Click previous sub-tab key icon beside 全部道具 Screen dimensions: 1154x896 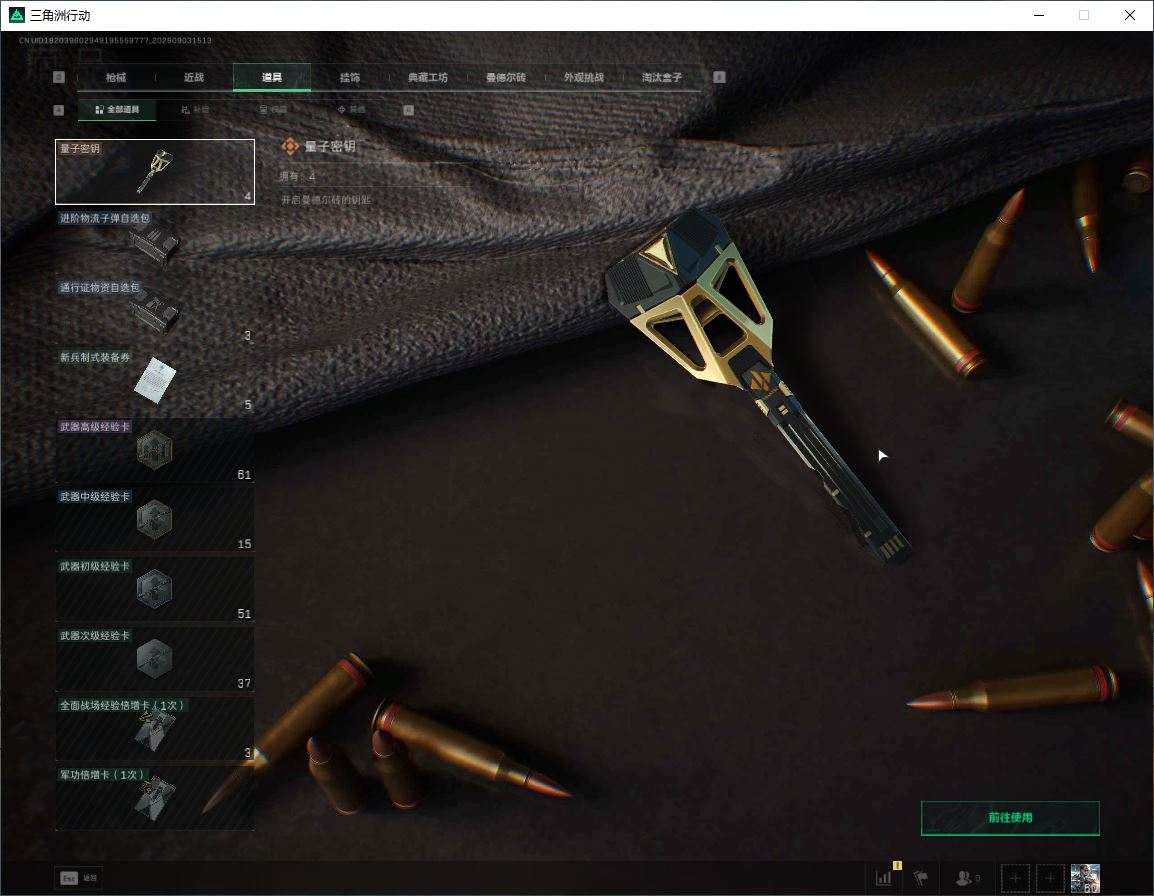[59, 110]
